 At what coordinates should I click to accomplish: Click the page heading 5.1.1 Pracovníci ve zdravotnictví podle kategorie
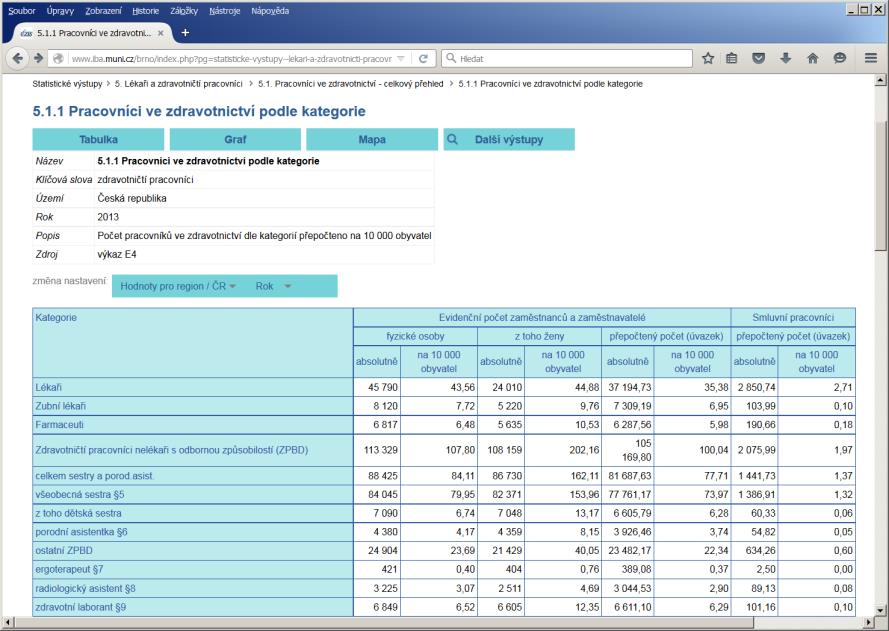[x=199, y=111]
